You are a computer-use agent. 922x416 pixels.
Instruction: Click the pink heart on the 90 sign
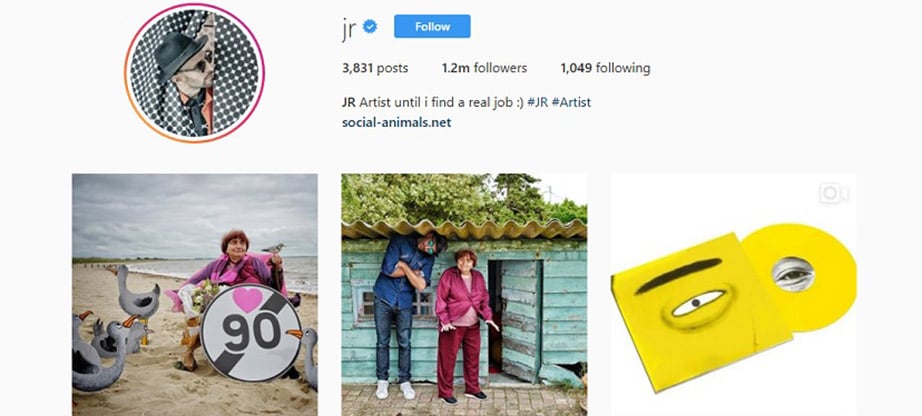click(248, 299)
